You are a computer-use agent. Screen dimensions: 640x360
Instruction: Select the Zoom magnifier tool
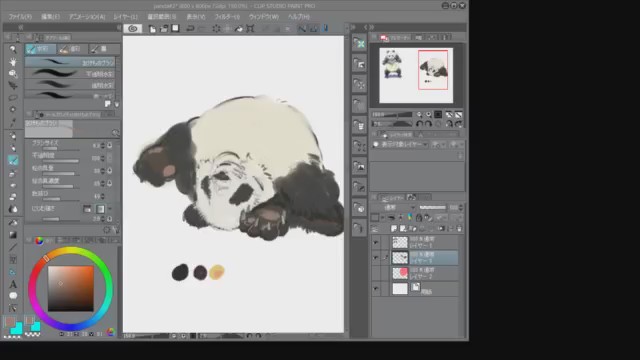coord(13,49)
